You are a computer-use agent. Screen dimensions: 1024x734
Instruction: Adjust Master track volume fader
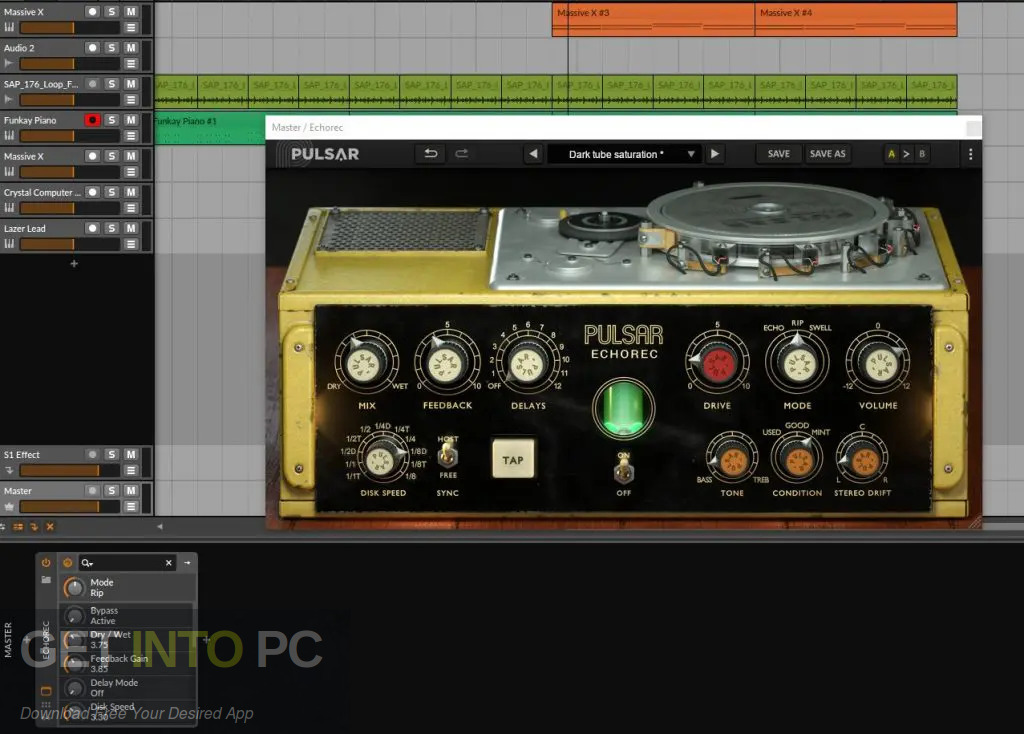tap(69, 506)
